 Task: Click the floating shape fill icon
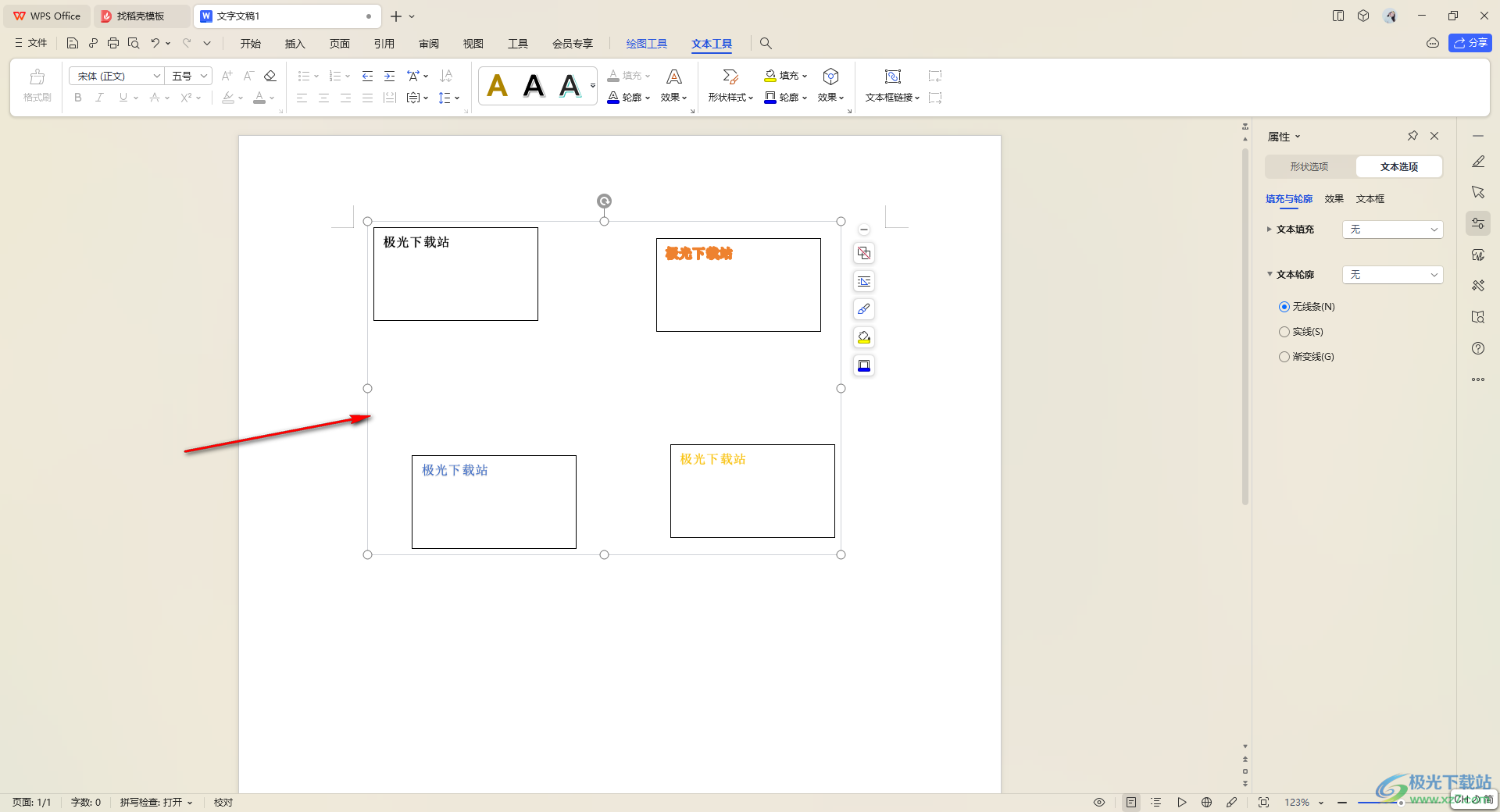pos(864,337)
